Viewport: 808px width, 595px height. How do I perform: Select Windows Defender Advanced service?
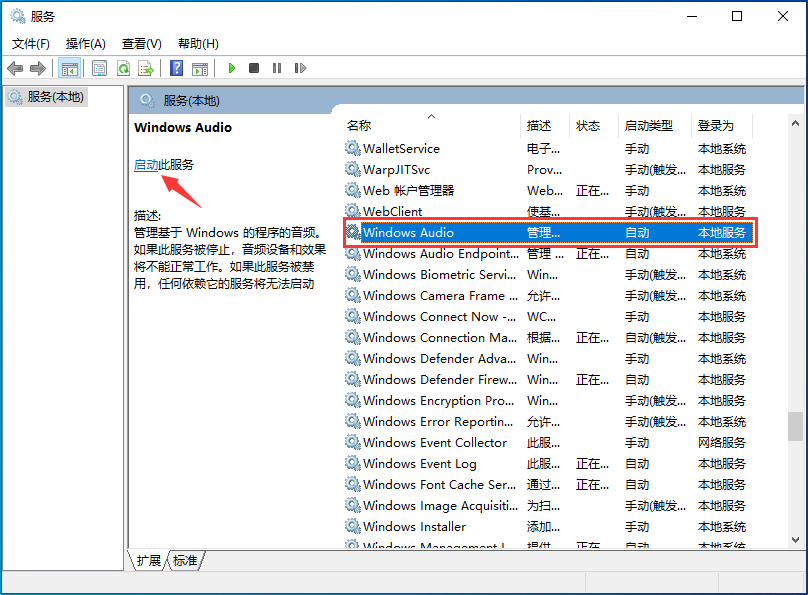click(440, 359)
